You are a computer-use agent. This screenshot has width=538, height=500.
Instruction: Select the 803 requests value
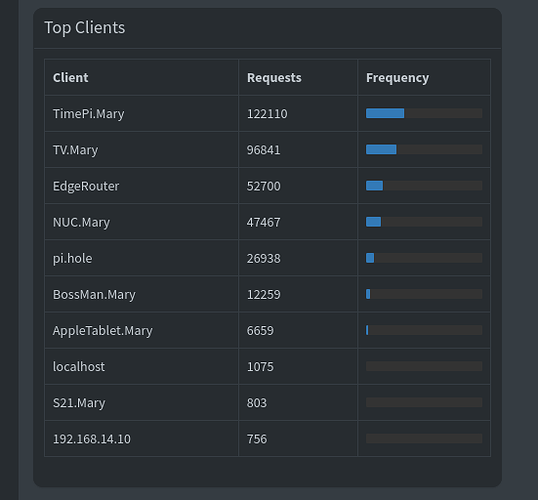pyautogui.click(x=257, y=403)
